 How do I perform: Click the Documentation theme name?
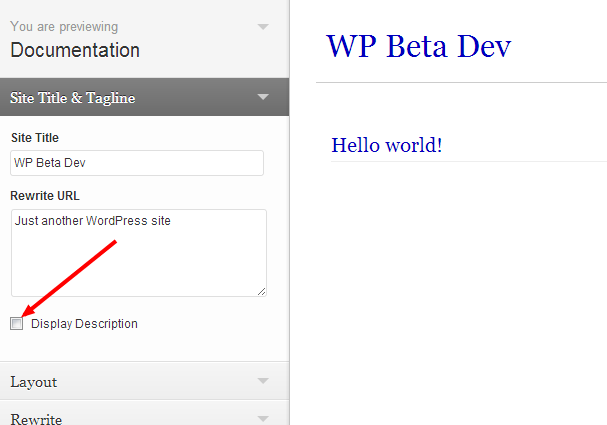click(x=75, y=50)
